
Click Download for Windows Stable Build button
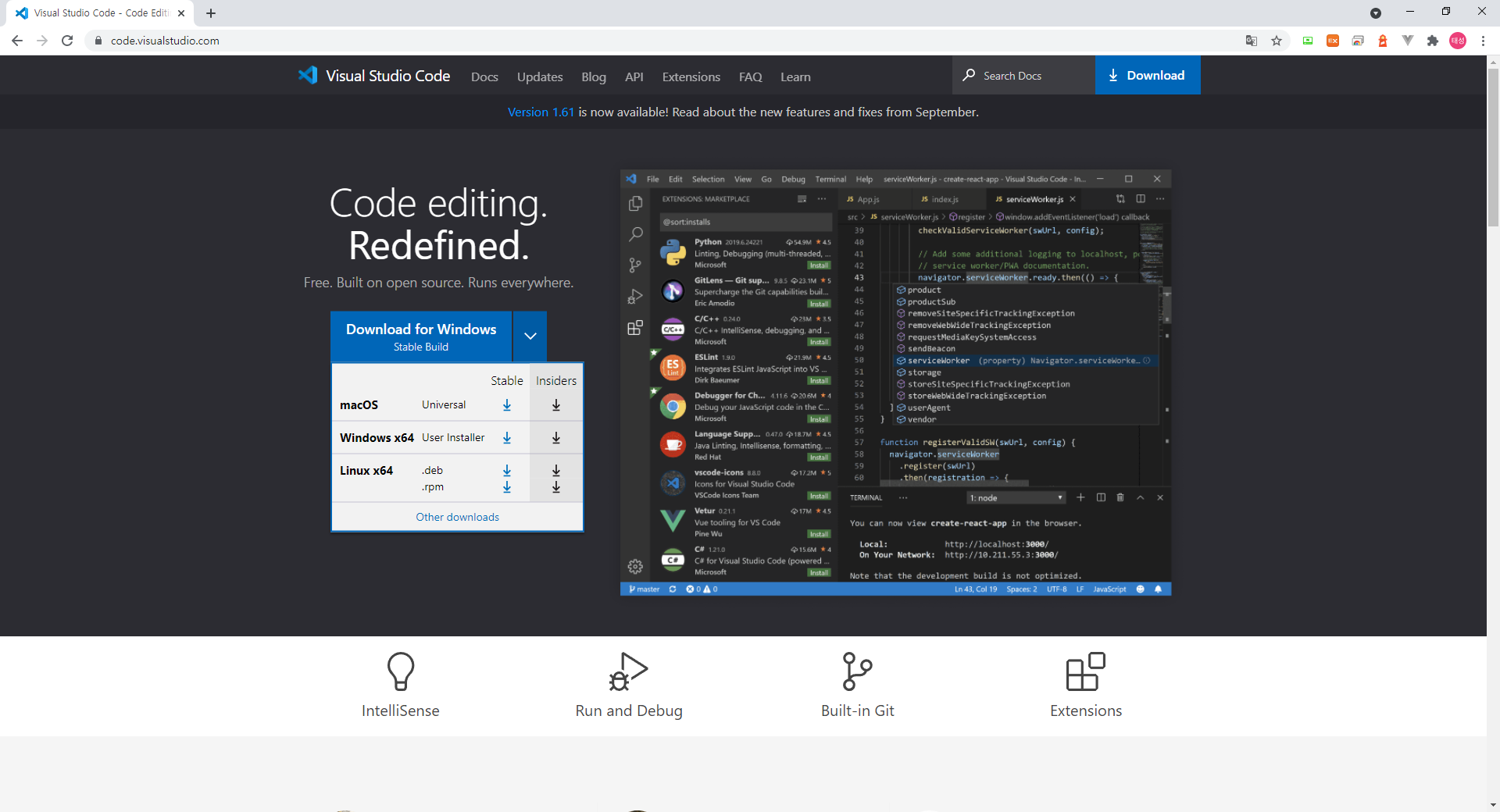(421, 337)
